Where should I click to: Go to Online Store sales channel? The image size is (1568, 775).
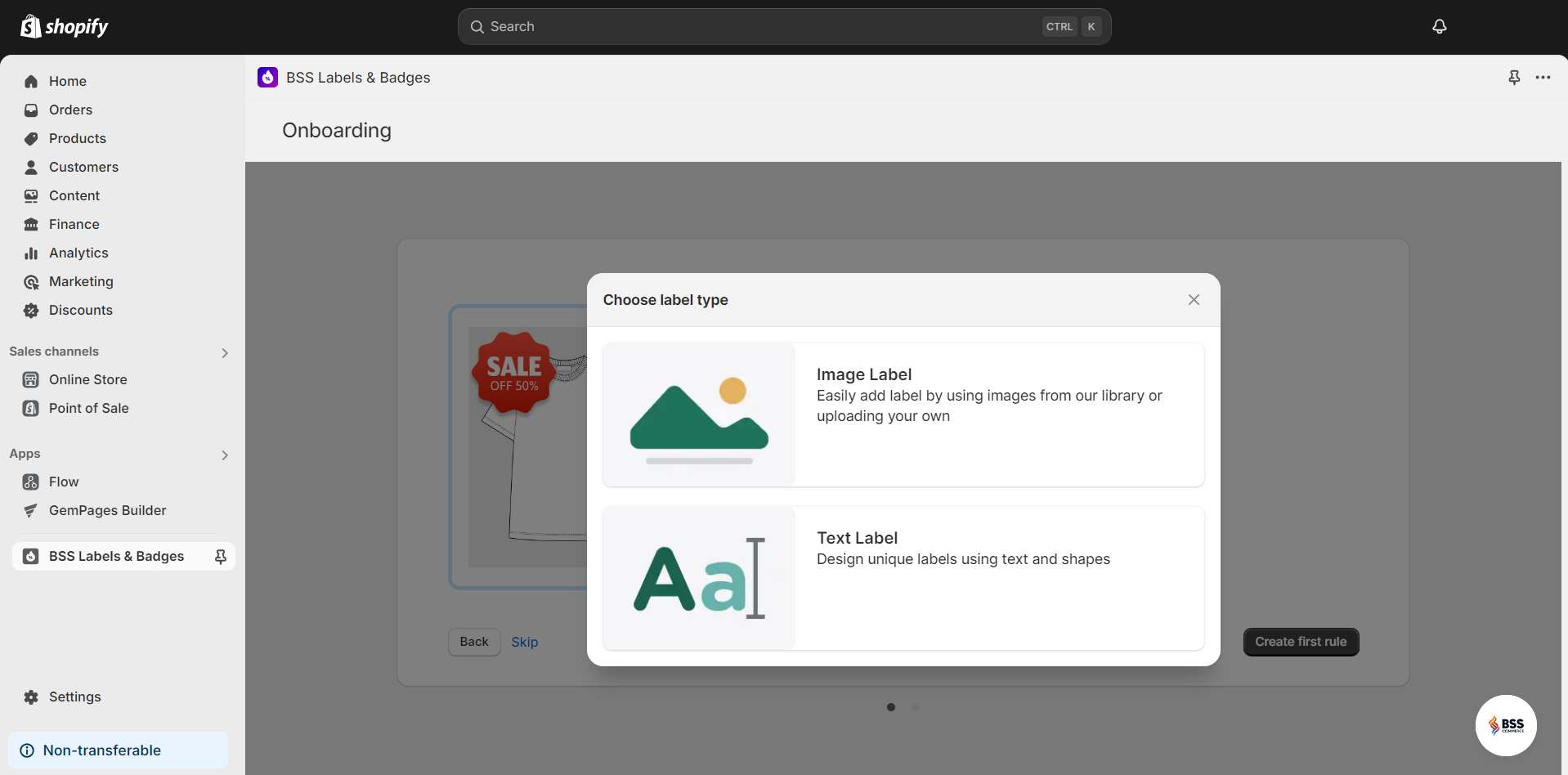coord(87,379)
